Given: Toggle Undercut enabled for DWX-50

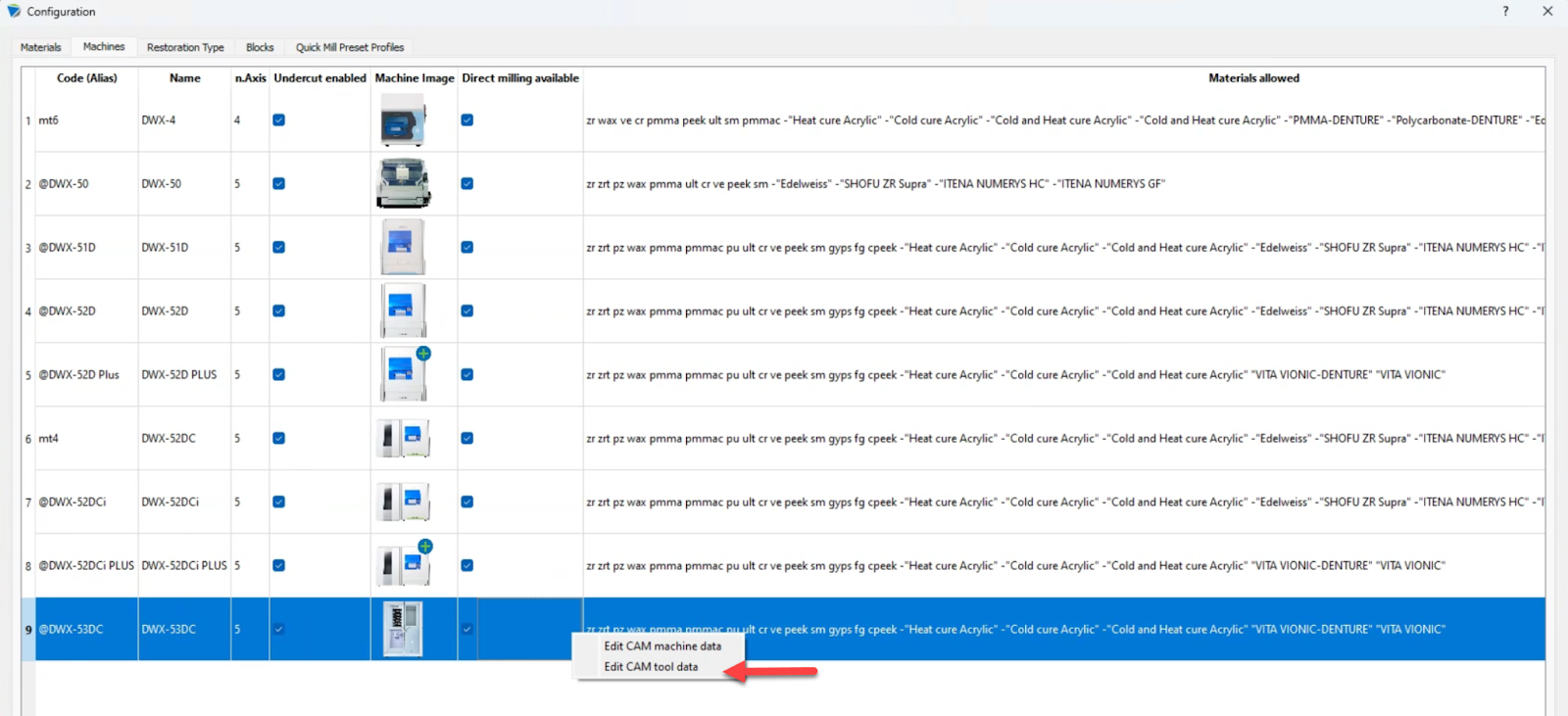Looking at the screenshot, I should [279, 183].
